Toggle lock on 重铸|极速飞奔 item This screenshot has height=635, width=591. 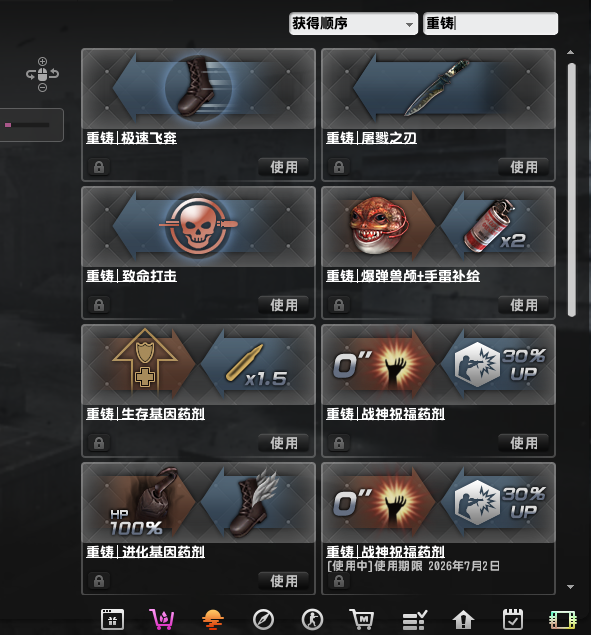[99, 167]
